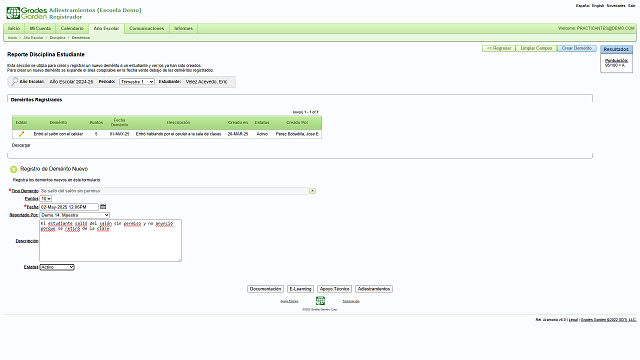Open the Estatus Activo dropdown
Image resolution: width=640 pixels, height=360 pixels.
point(57,267)
